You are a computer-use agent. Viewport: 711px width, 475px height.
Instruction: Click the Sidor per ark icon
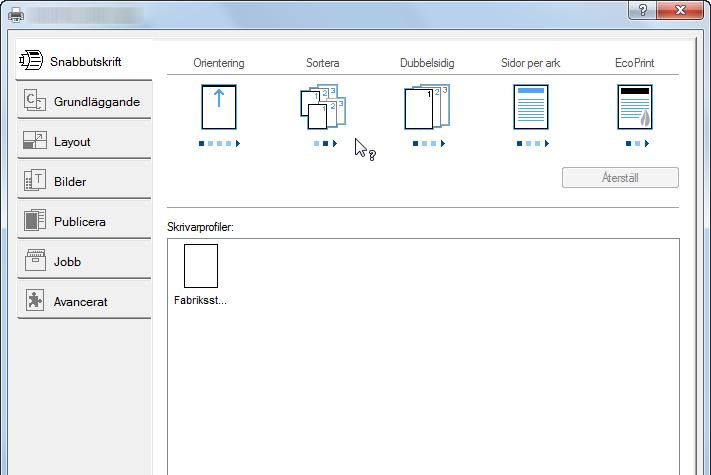click(x=531, y=107)
